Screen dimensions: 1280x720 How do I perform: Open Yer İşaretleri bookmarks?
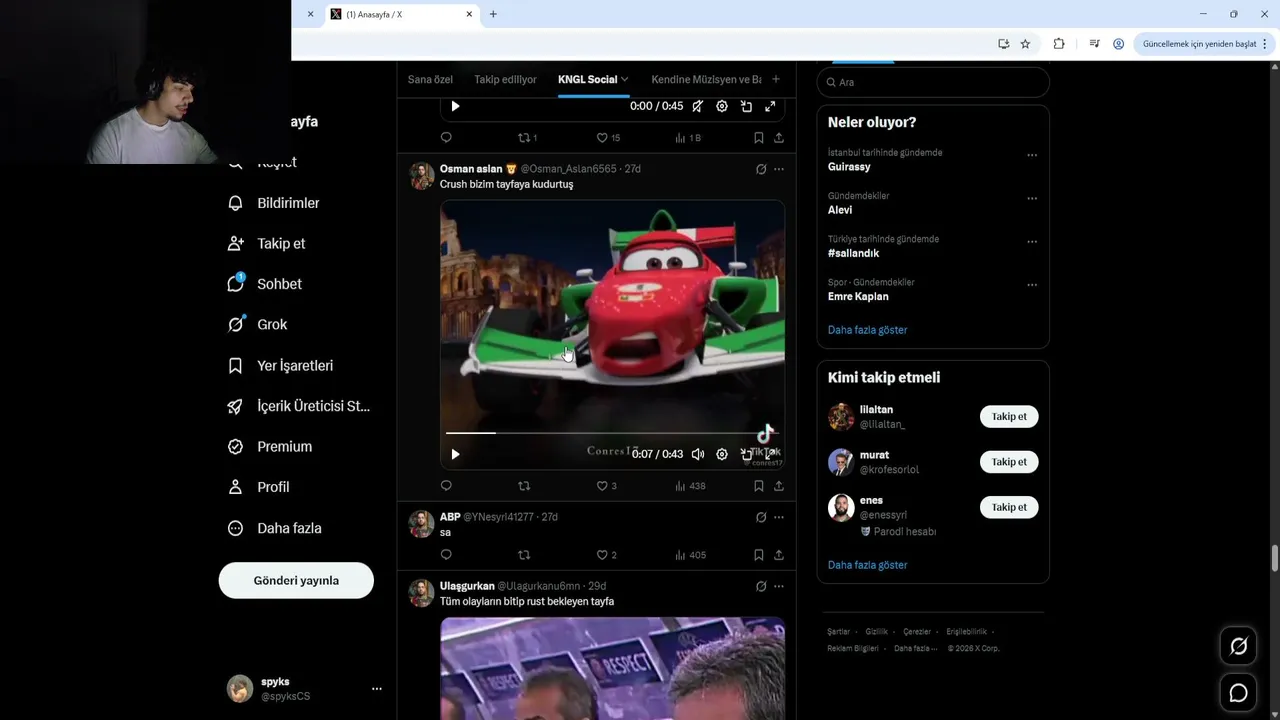(x=281, y=366)
